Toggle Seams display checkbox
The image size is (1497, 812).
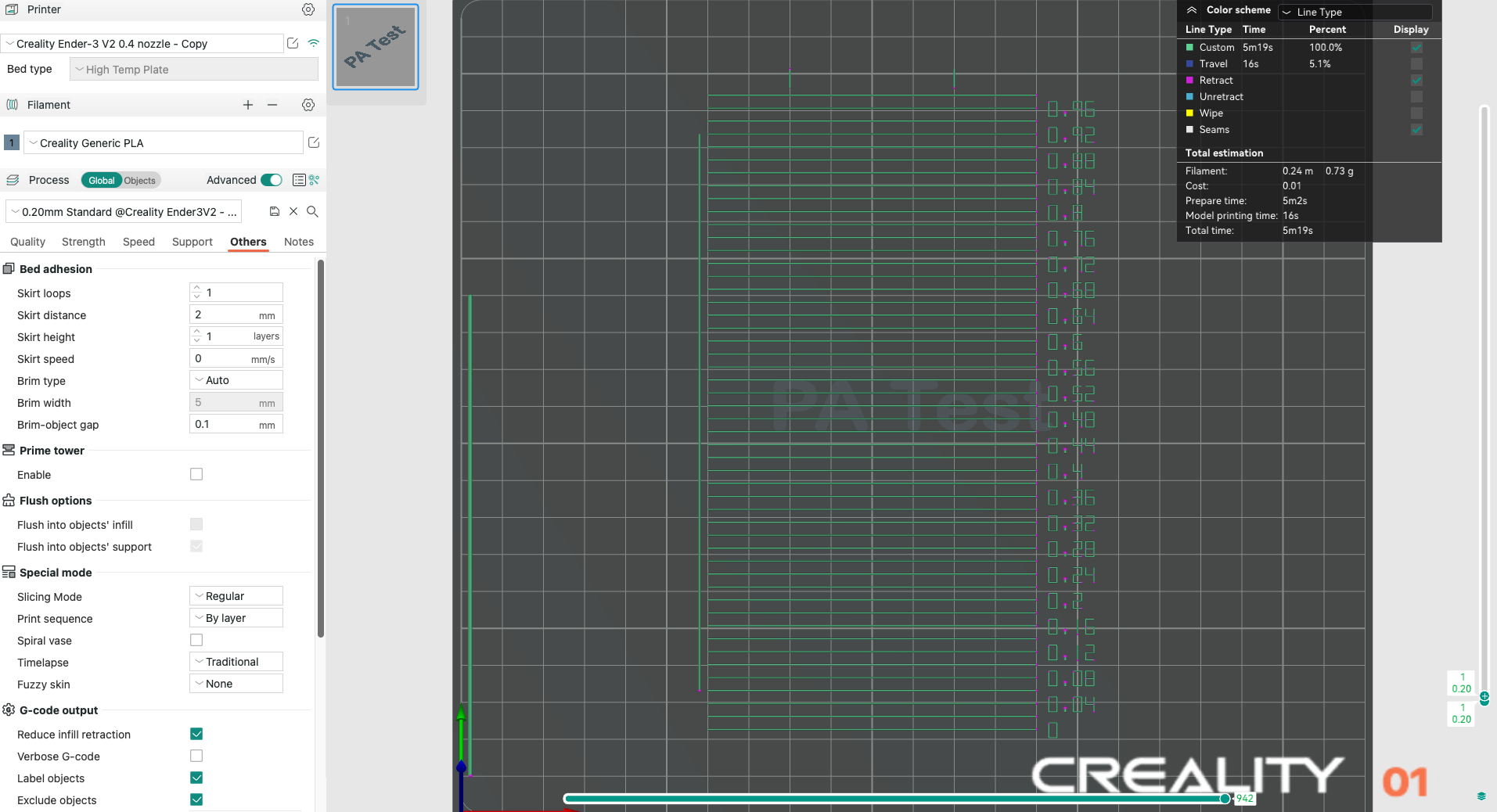tap(1416, 130)
